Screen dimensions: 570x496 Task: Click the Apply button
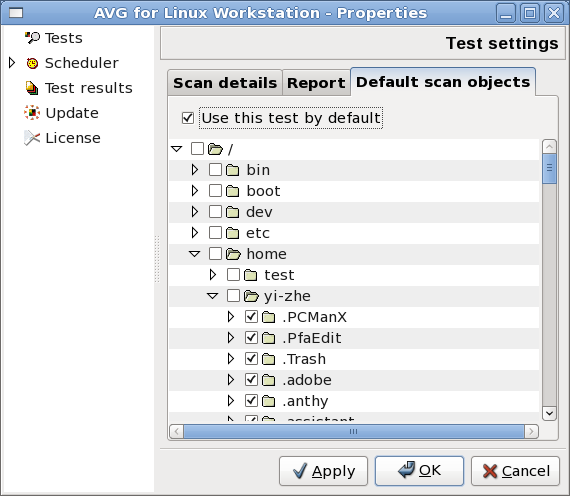coord(324,471)
